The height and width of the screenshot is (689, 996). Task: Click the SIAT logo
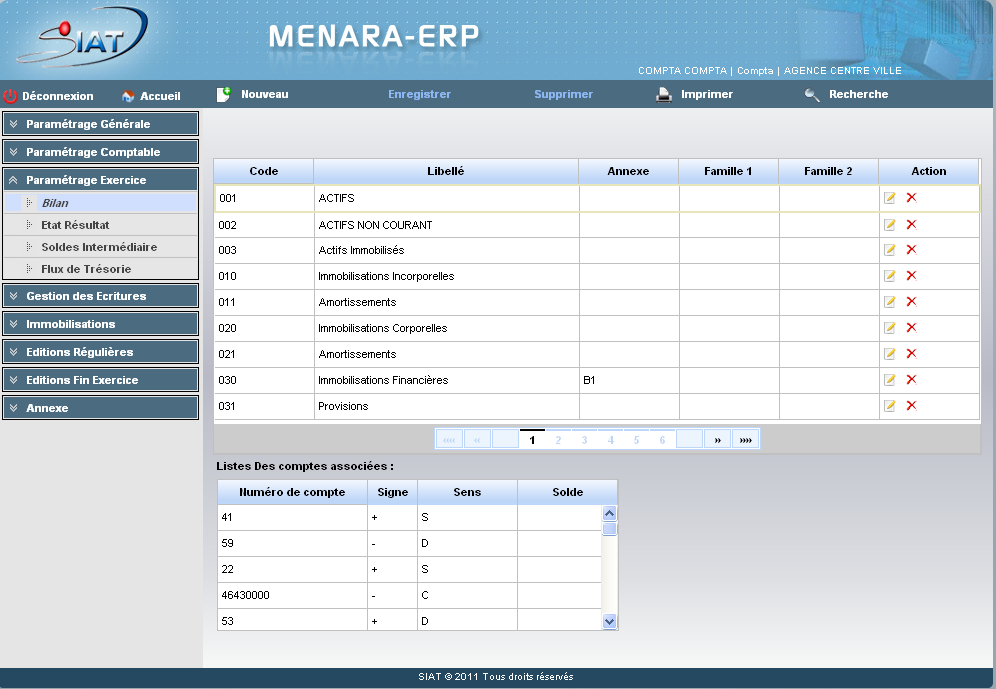pyautogui.click(x=82, y=37)
